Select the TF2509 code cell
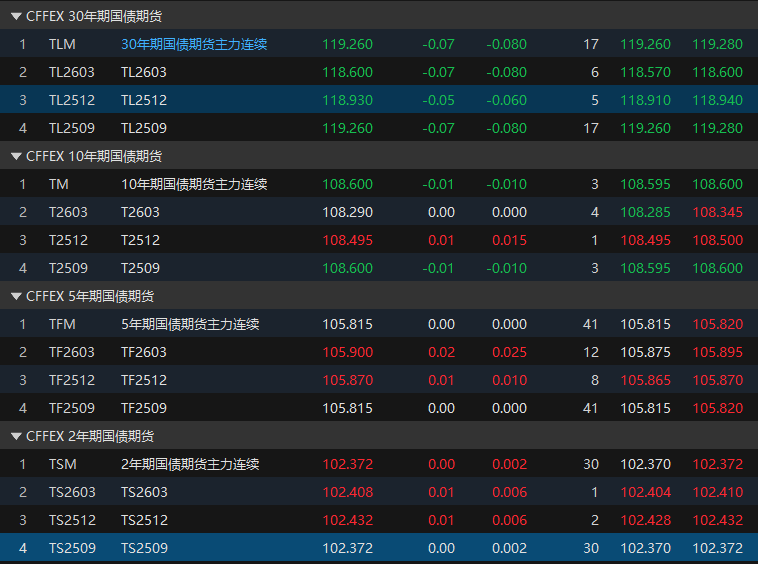758x564 pixels. [x=72, y=408]
